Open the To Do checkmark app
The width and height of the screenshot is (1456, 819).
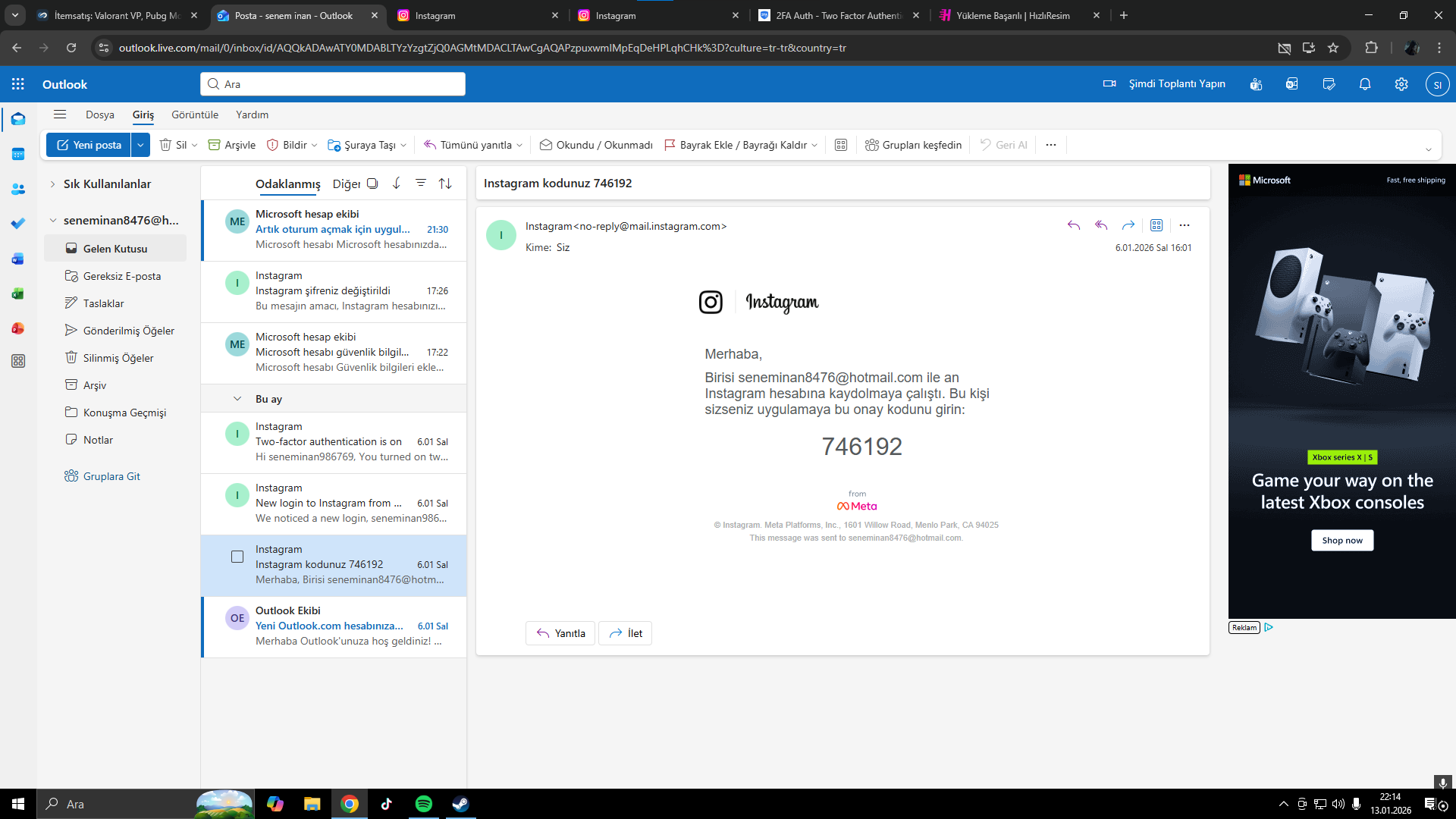point(18,224)
